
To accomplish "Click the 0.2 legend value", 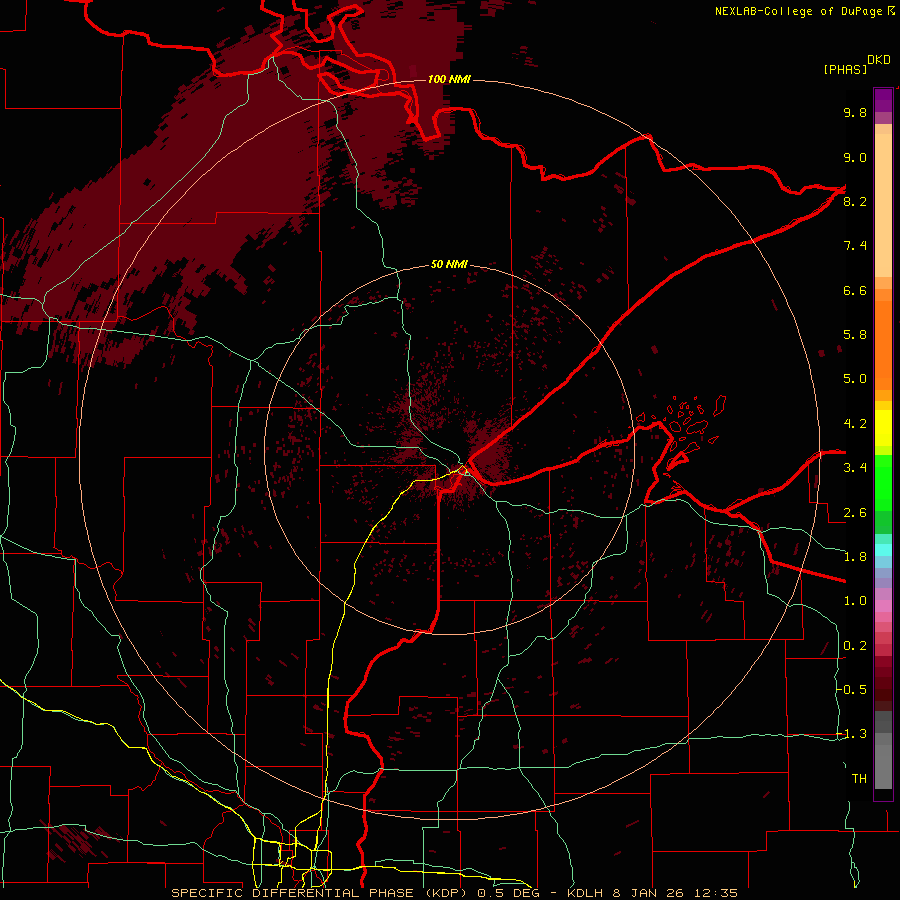I will (855, 646).
